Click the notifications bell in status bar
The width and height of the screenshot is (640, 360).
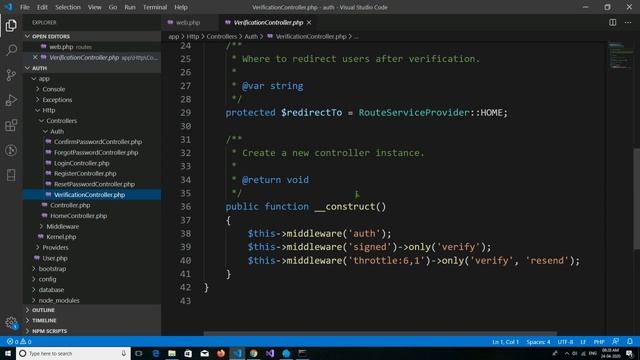630,341
